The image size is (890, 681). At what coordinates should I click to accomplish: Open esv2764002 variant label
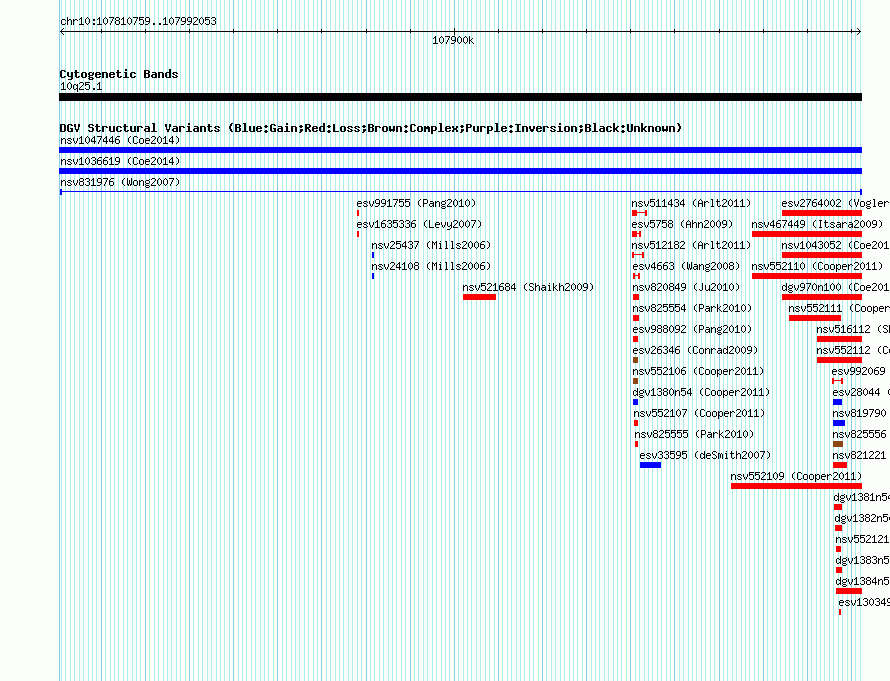(x=835, y=203)
